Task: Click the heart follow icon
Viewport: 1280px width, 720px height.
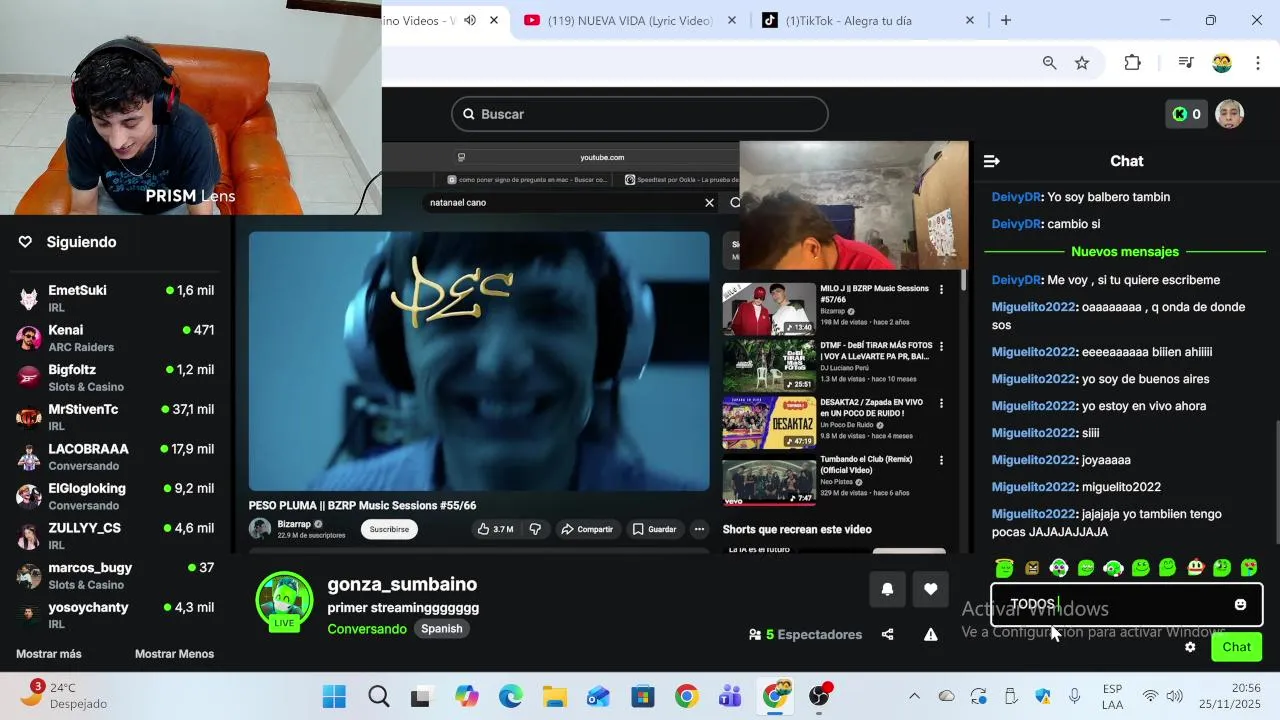Action: click(x=930, y=589)
